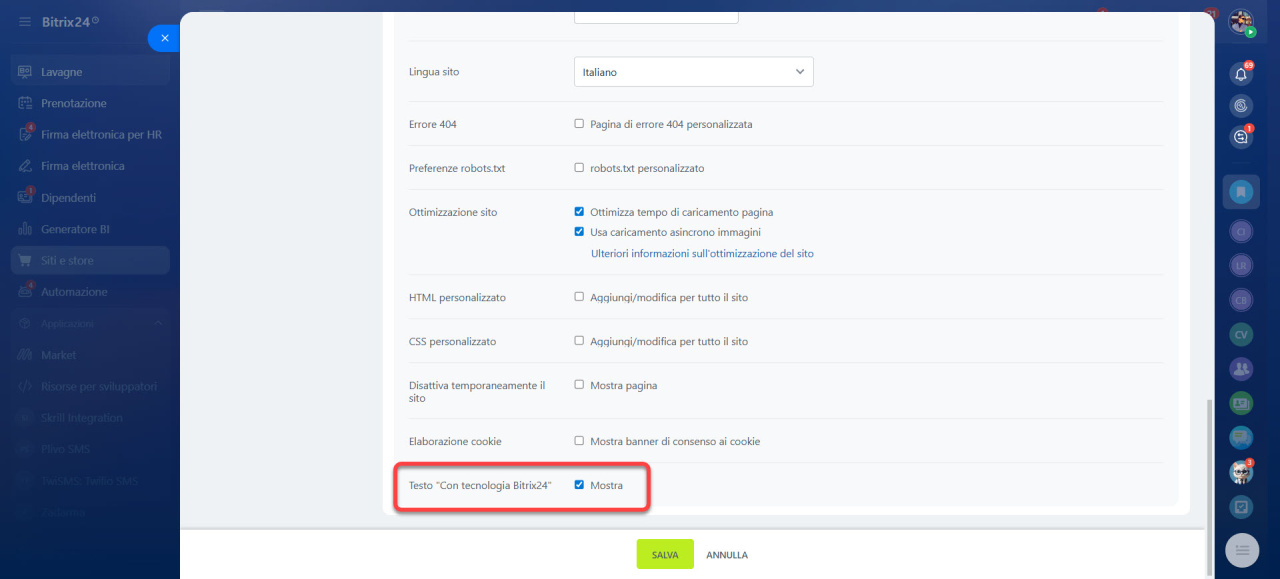This screenshot has width=1280, height=579.
Task: Uncheck Mostra for Con tecnologia Bitrix24
Action: pyautogui.click(x=579, y=485)
